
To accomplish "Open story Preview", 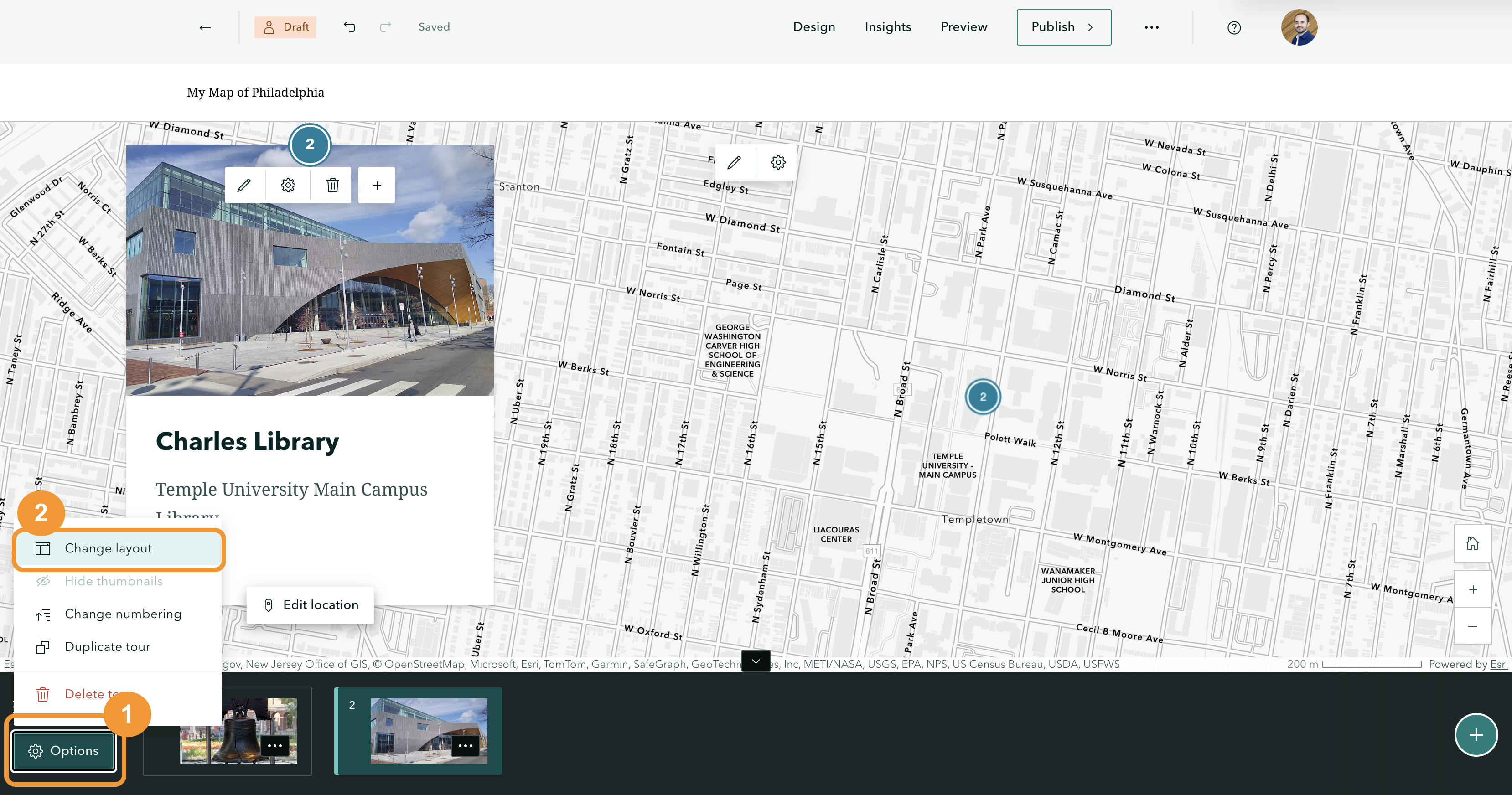I will tap(964, 27).
